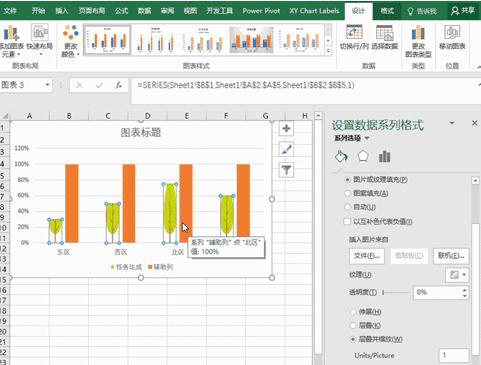The image size is (481, 365).
Task: Click formula bar cancel X icon
Action: pyautogui.click(x=79, y=85)
